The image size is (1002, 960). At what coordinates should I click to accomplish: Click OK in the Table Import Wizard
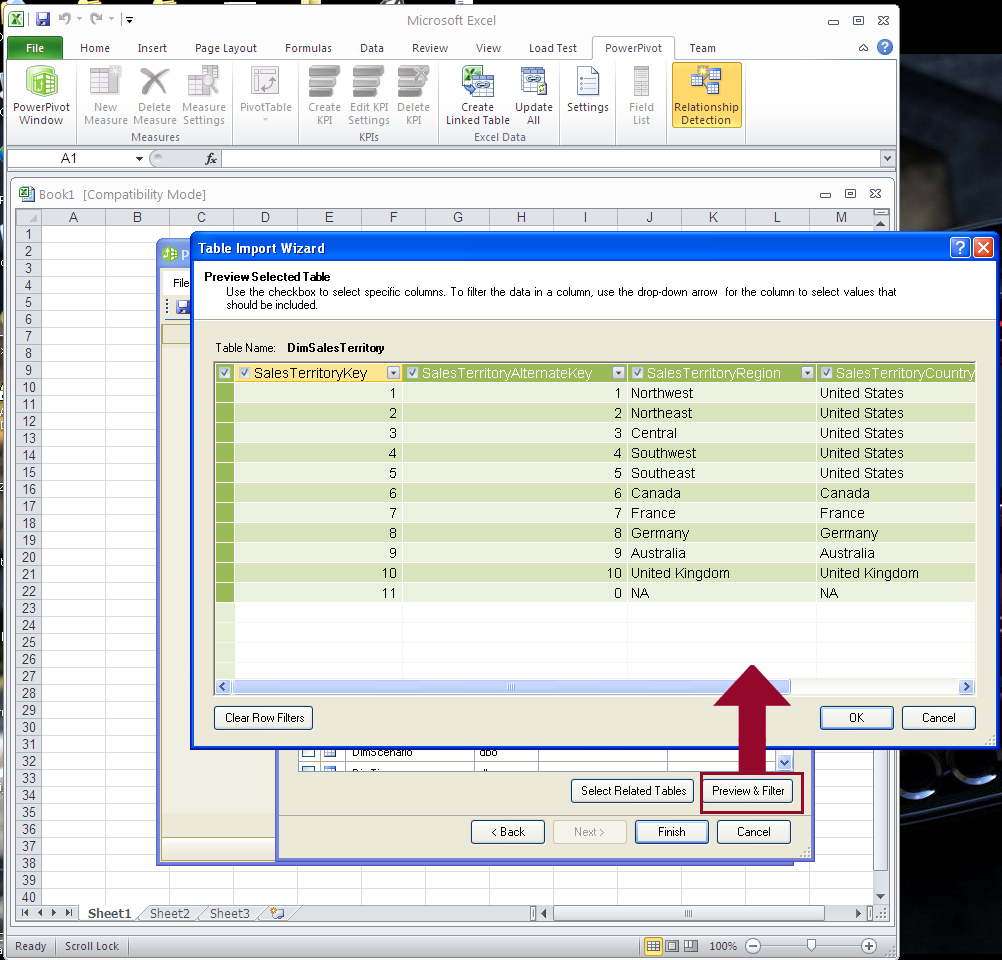(856, 718)
